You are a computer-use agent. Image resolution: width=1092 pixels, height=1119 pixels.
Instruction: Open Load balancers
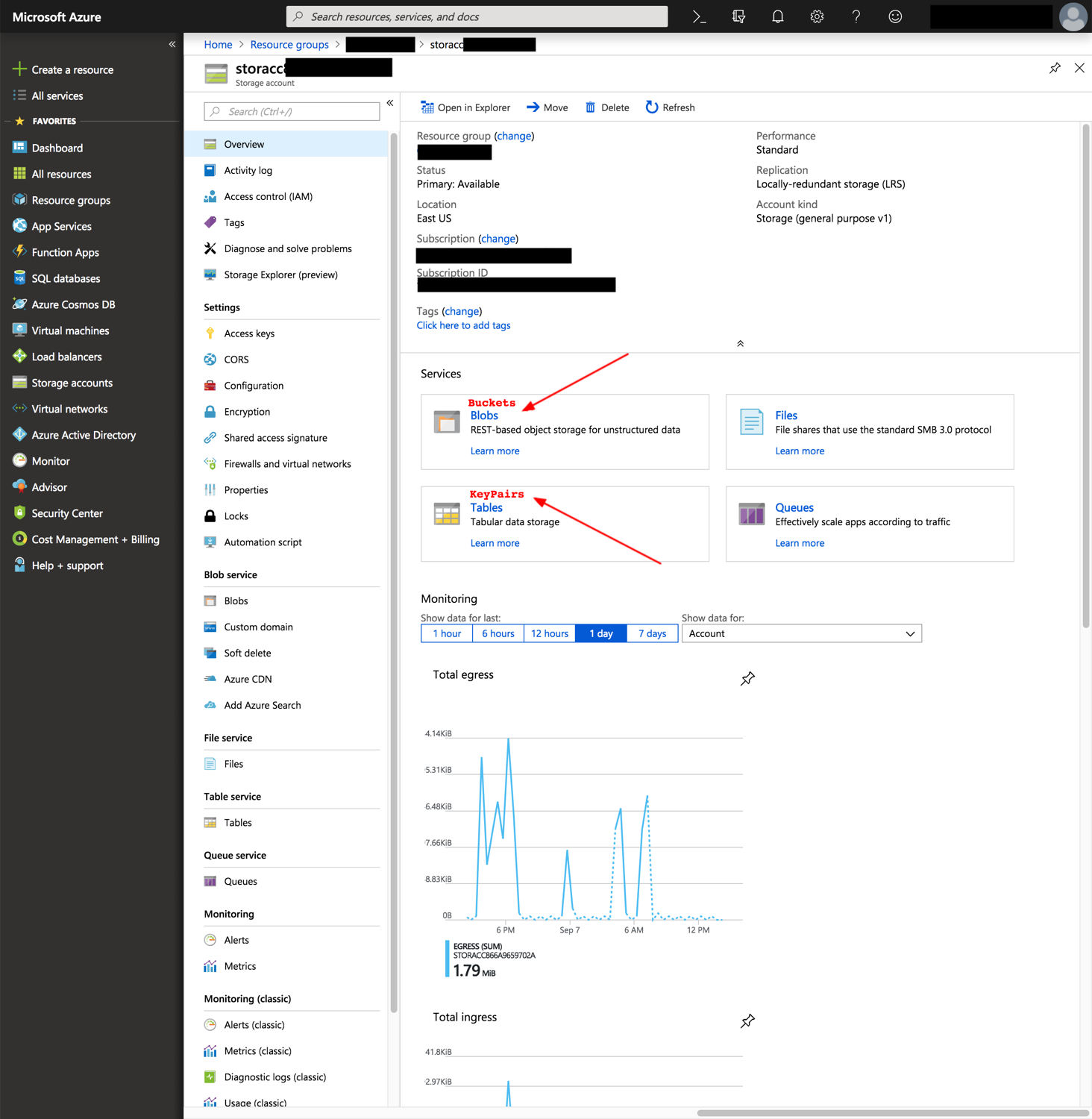coord(66,357)
